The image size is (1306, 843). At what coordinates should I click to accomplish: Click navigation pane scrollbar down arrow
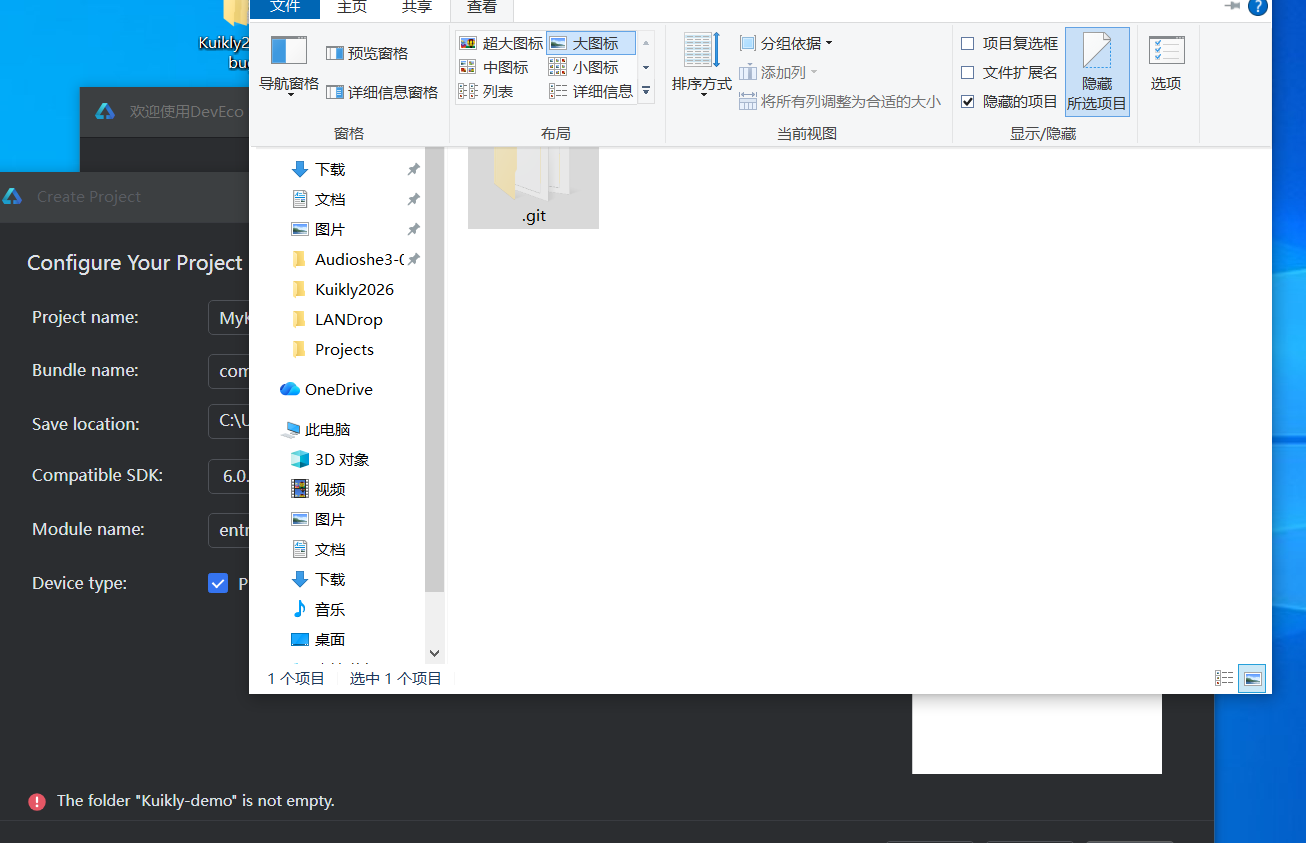tap(434, 653)
